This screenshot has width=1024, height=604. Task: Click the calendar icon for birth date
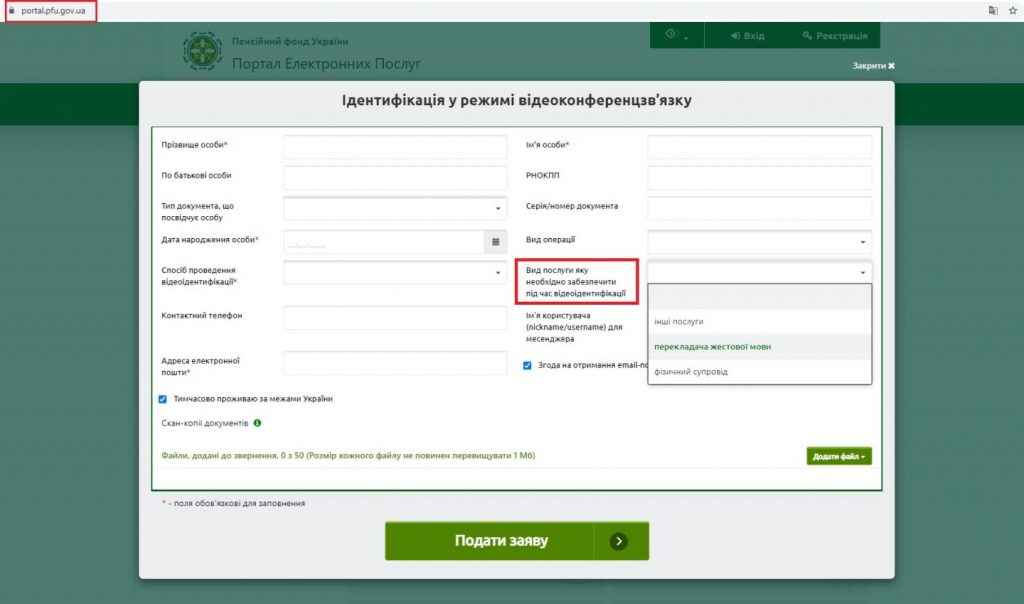496,242
